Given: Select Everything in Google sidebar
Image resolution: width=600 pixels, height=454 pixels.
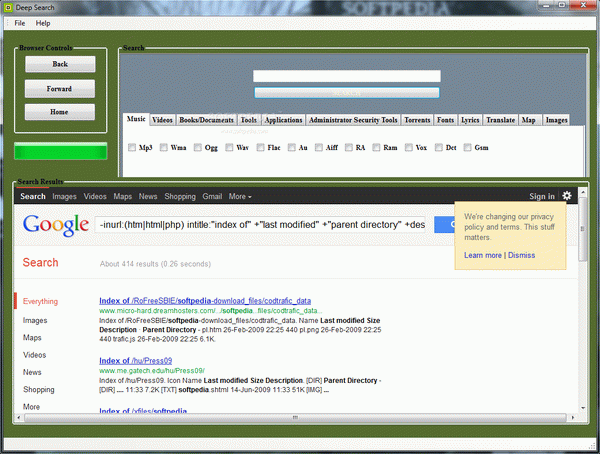Looking at the screenshot, I should (x=40, y=301).
